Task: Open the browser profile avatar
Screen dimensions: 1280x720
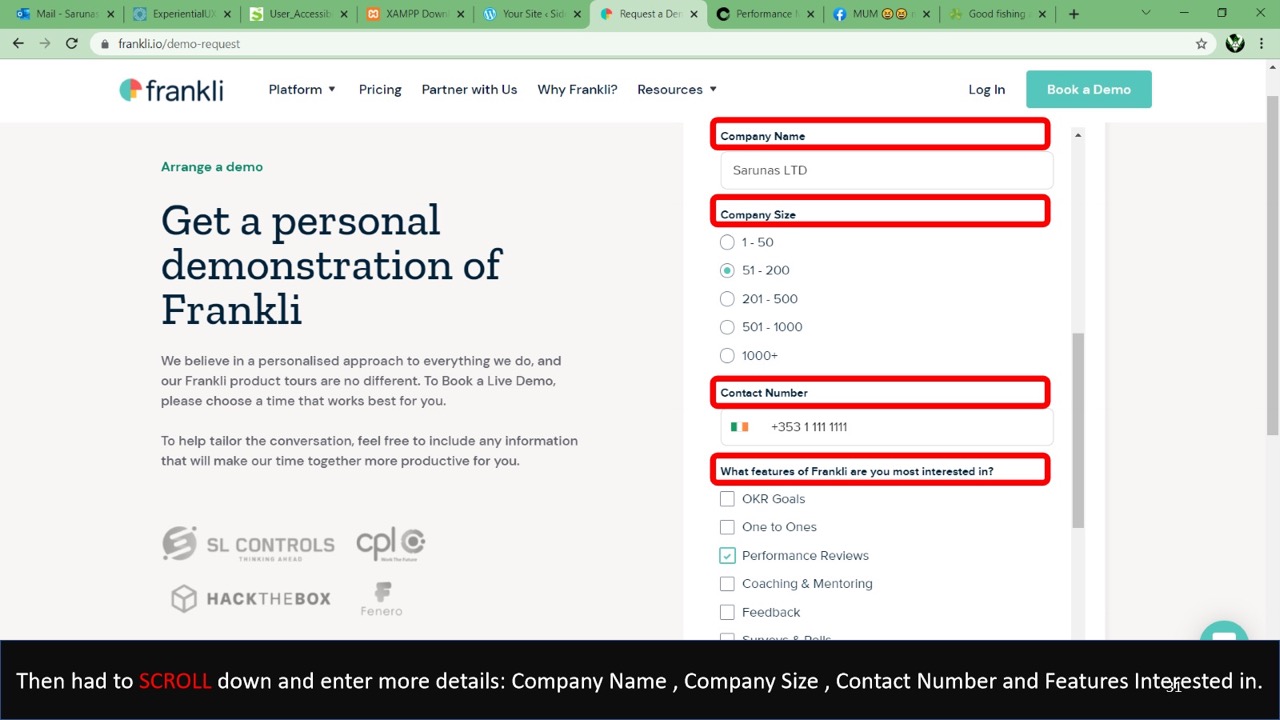Action: pyautogui.click(x=1235, y=44)
